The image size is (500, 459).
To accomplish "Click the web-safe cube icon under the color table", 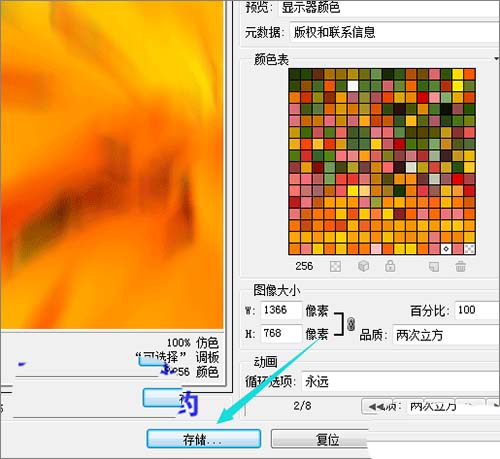I will [363, 266].
